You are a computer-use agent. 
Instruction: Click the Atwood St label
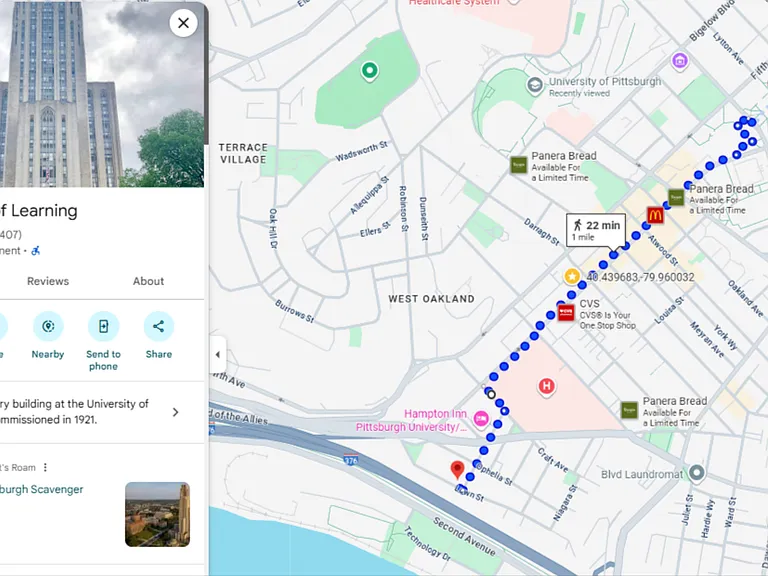click(664, 251)
